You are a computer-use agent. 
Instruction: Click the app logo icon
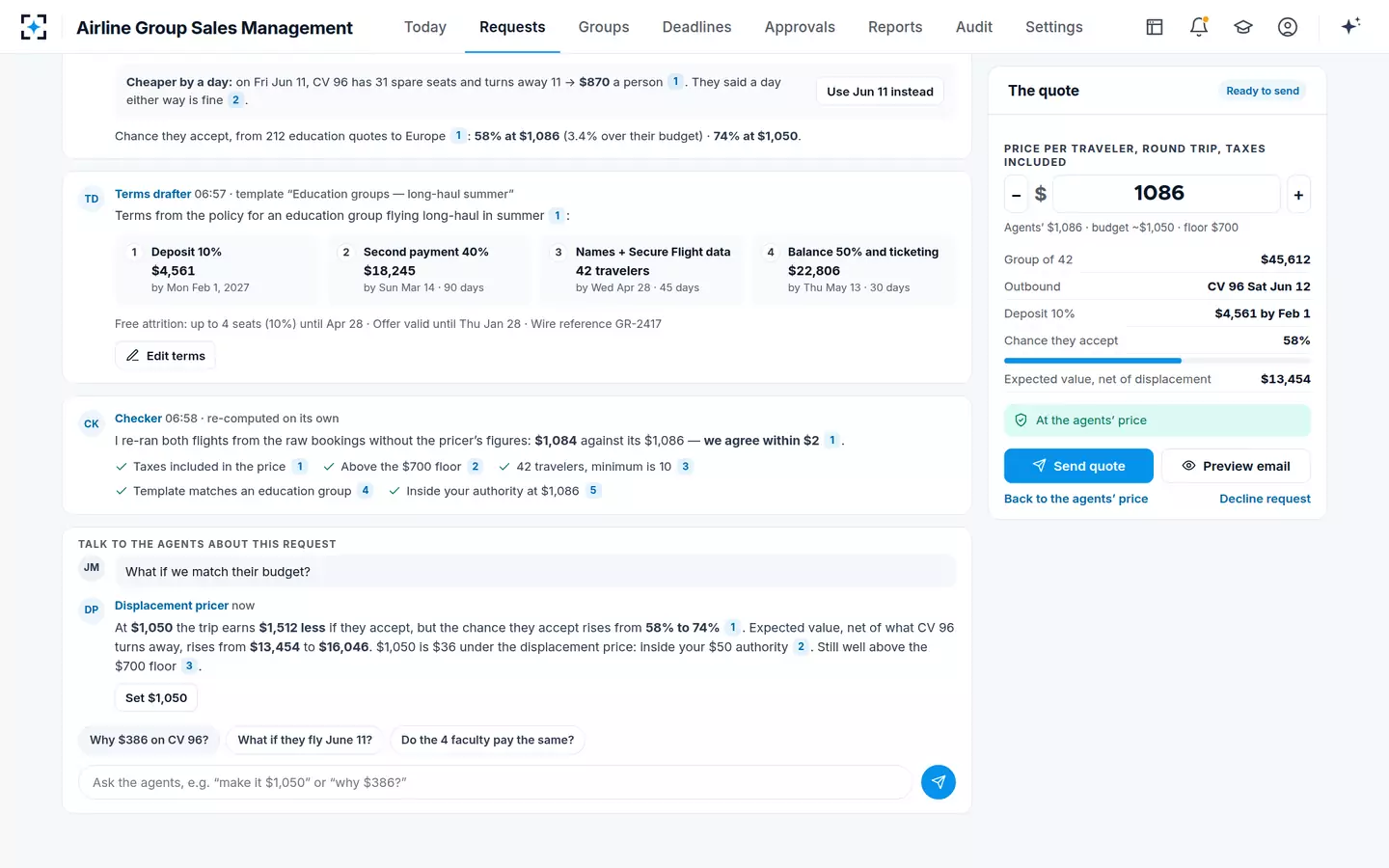[x=34, y=27]
